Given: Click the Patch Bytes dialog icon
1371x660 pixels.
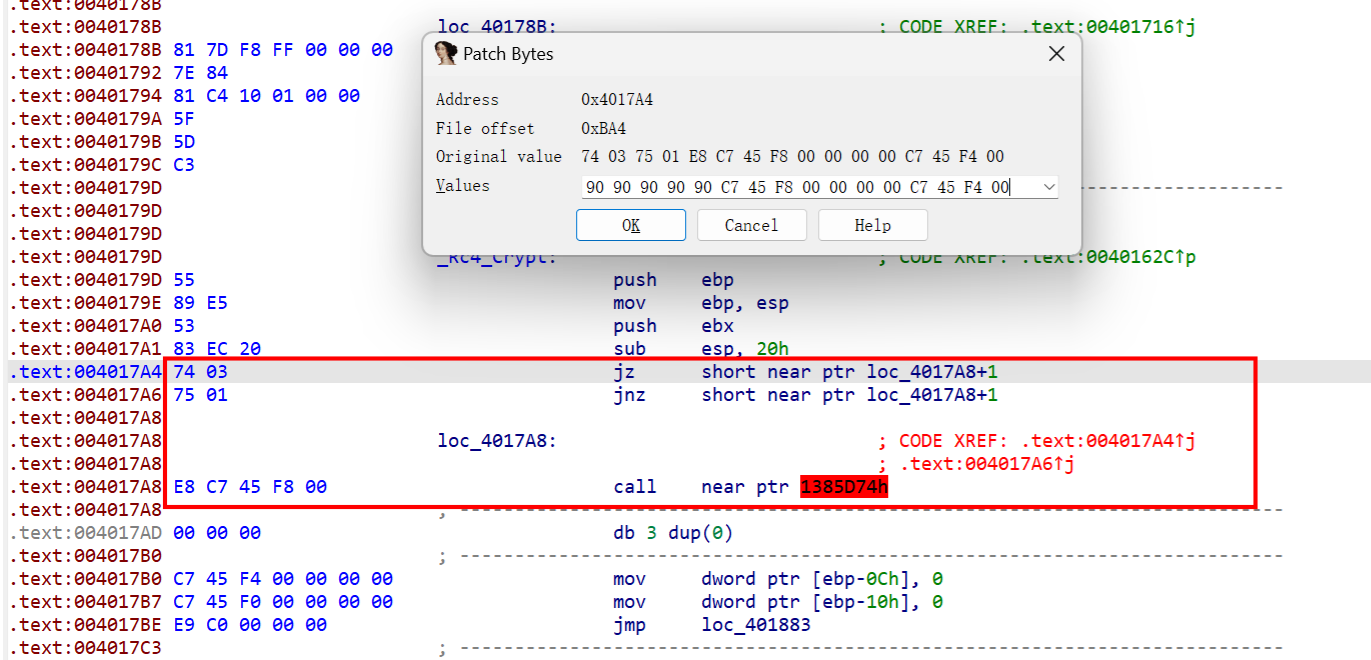Looking at the screenshot, I should click(446, 54).
